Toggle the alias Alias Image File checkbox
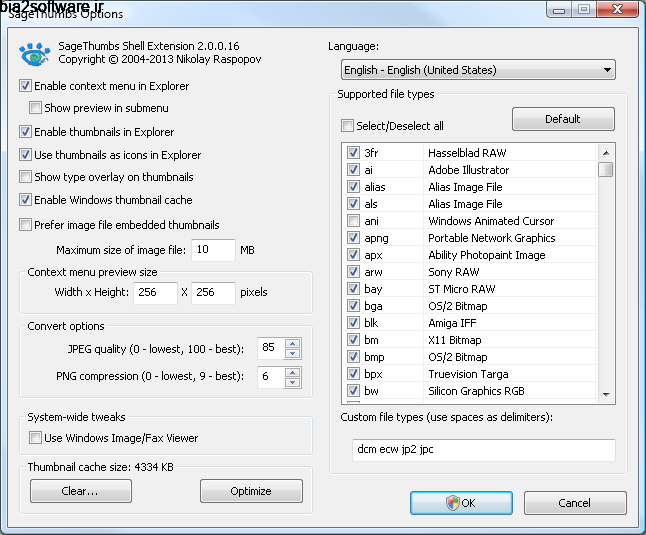 coord(353,187)
